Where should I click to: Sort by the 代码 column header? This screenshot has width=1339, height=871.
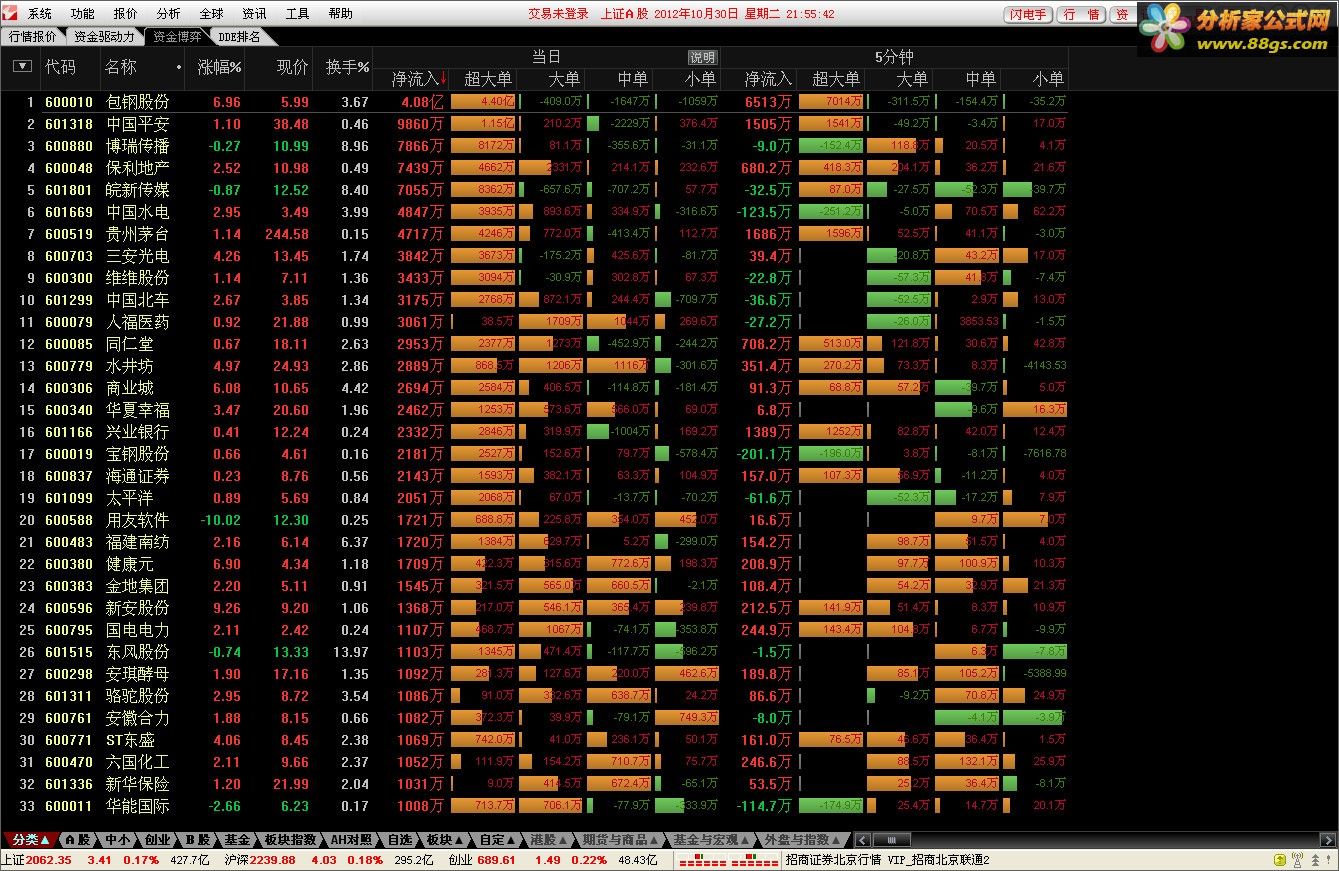60,67
